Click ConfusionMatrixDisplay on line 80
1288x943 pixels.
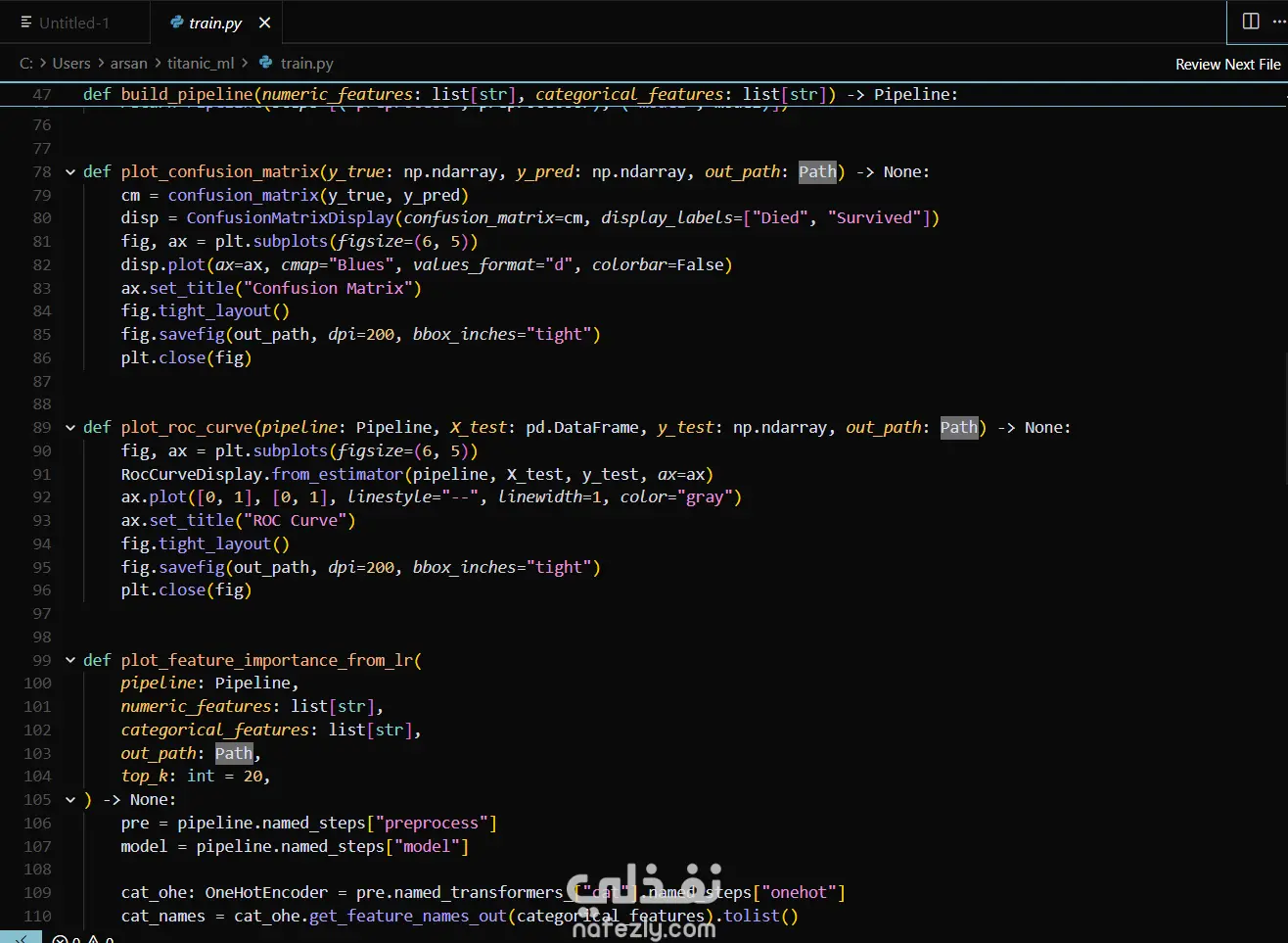coord(290,218)
